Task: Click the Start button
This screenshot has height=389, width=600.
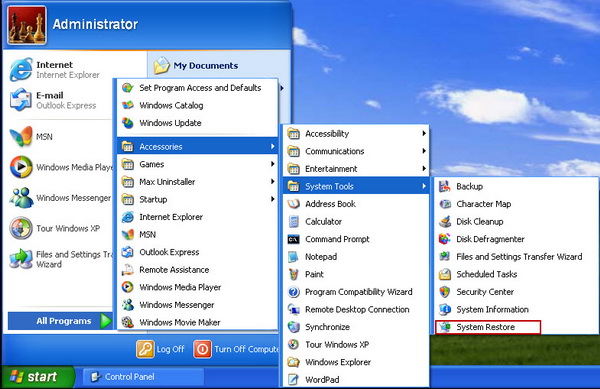Action: pos(38,377)
